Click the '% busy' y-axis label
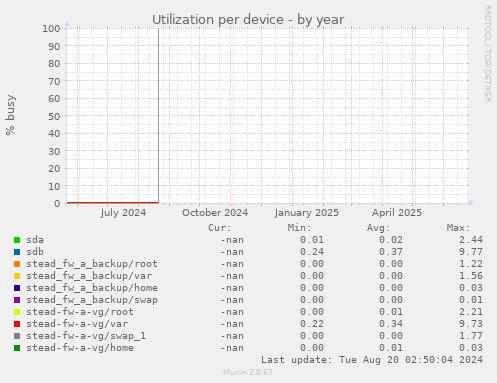The height and width of the screenshot is (383, 497). pyautogui.click(x=10, y=115)
